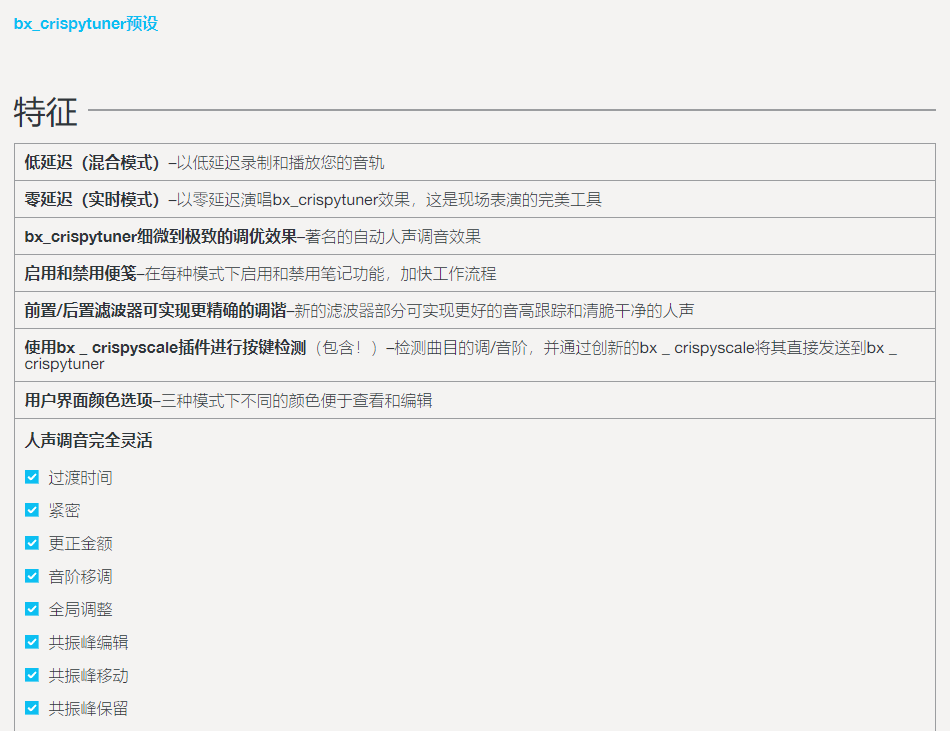Screen dimensions: 950x731
Task: Disable the 音阶移调 checkbox
Action: coord(32,577)
